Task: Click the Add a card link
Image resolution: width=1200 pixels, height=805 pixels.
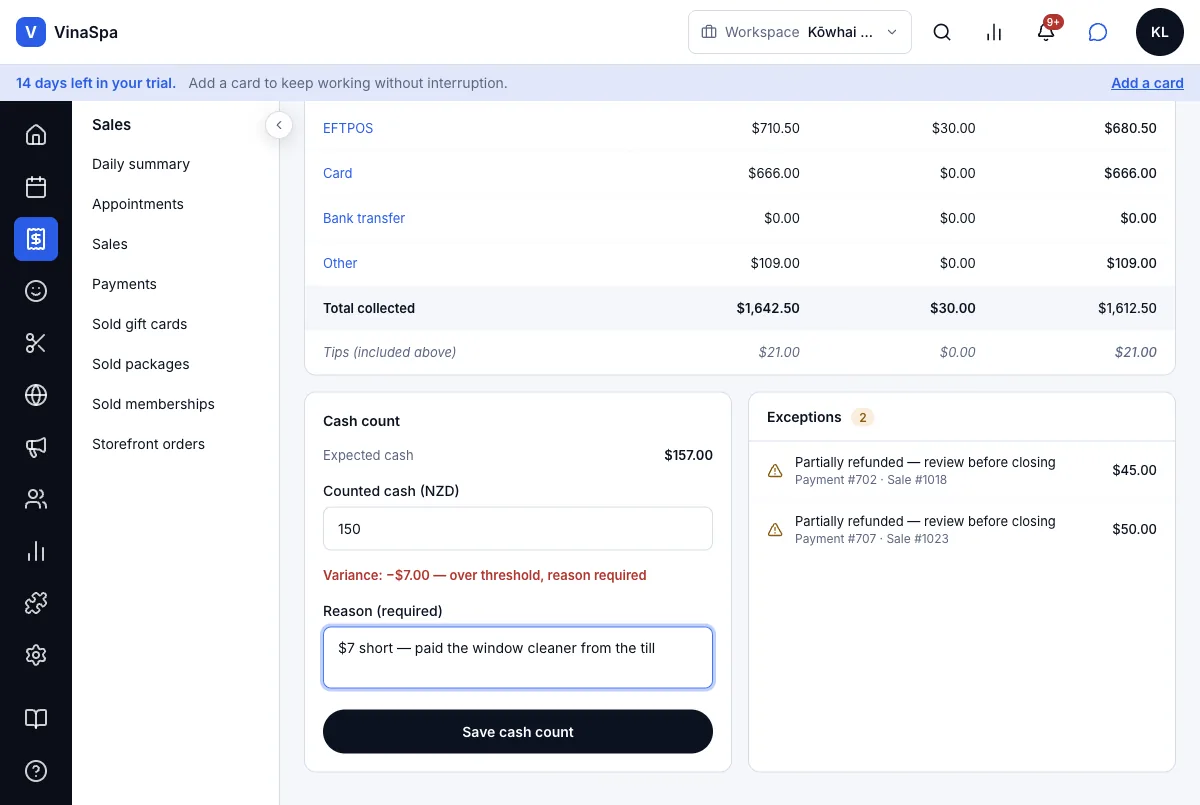Action: 1147,83
